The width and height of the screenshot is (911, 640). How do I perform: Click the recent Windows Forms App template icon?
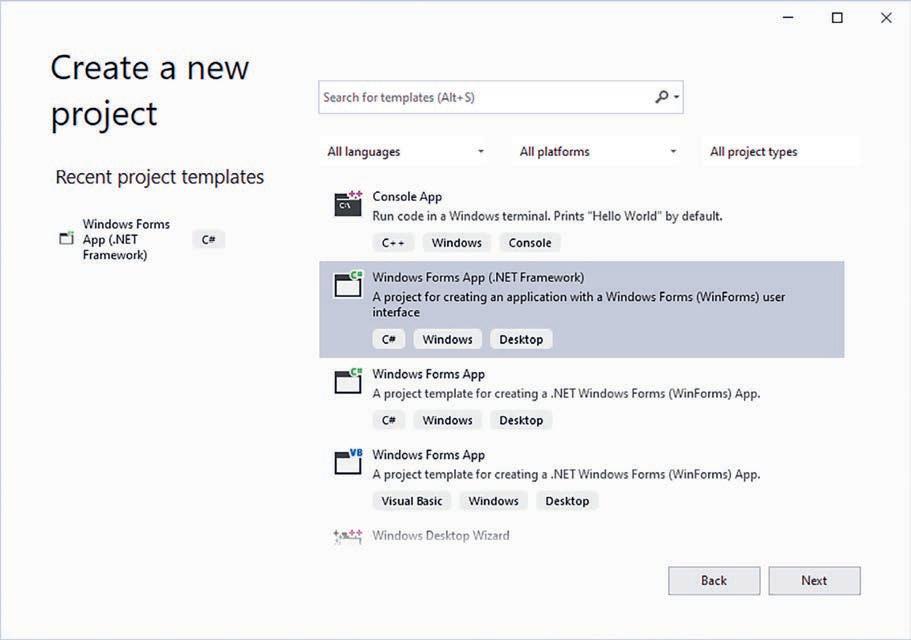click(x=67, y=238)
